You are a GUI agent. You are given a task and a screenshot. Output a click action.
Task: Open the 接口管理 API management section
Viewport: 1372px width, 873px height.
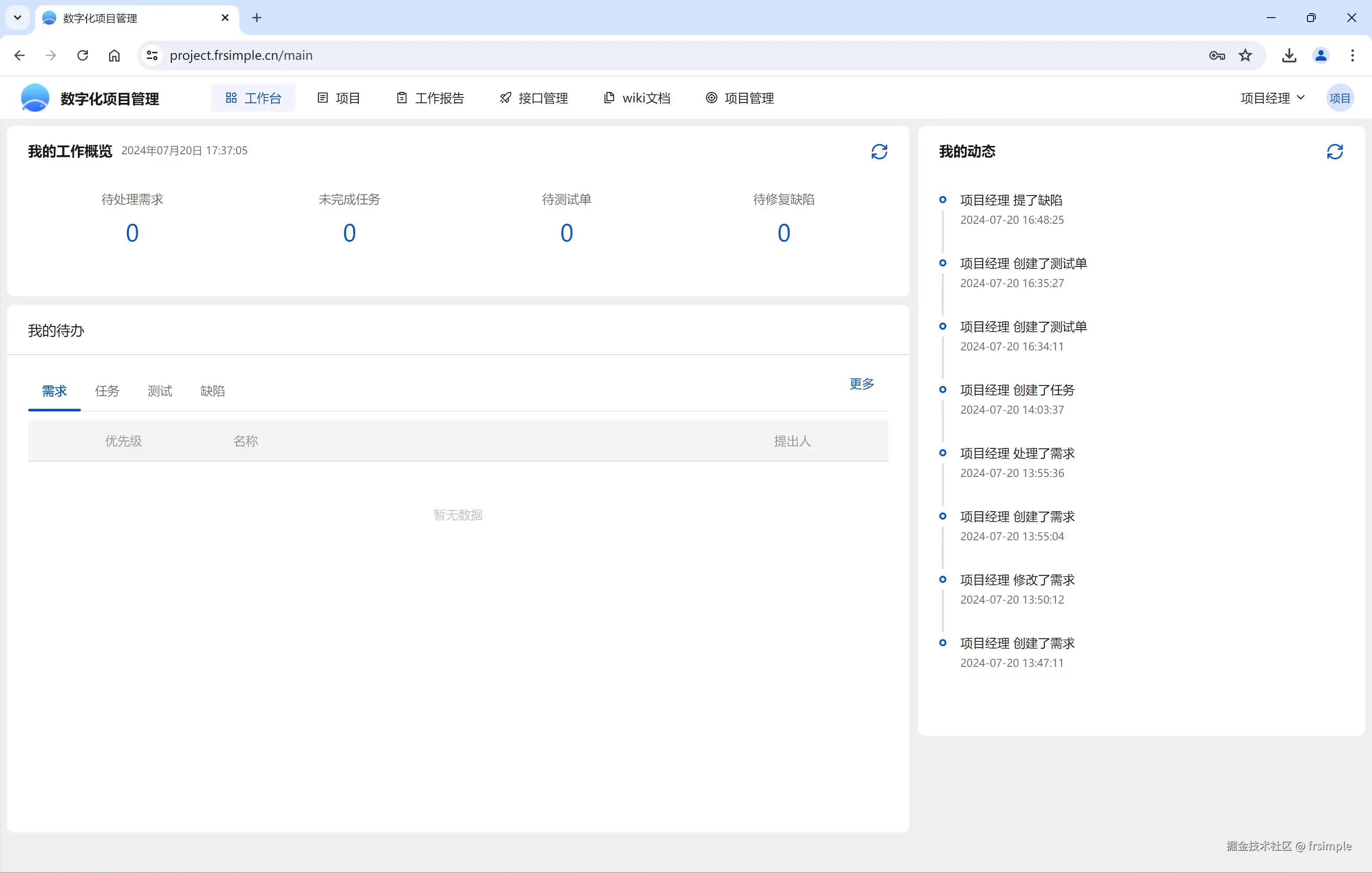(x=533, y=98)
